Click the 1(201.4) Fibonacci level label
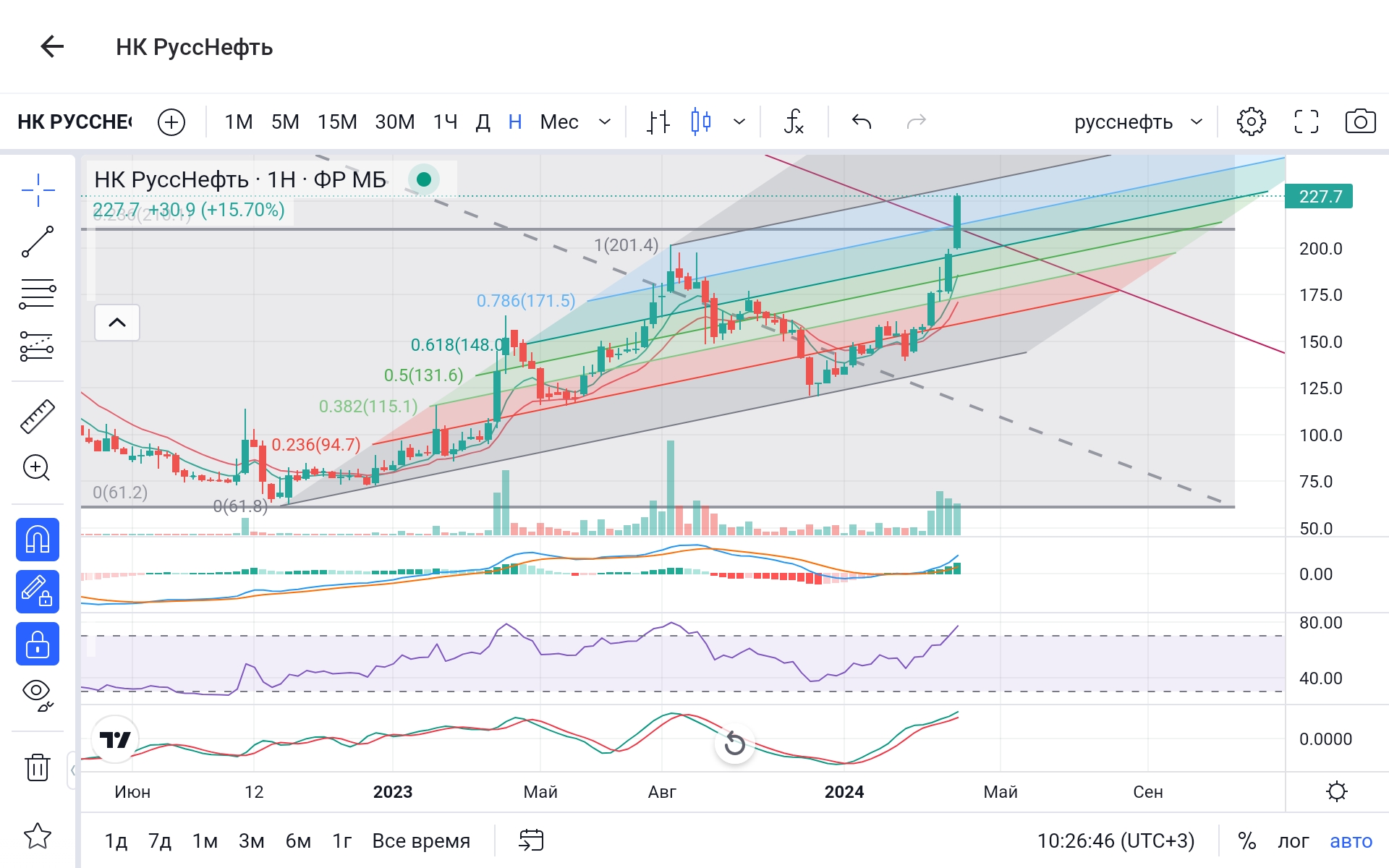 [x=626, y=244]
